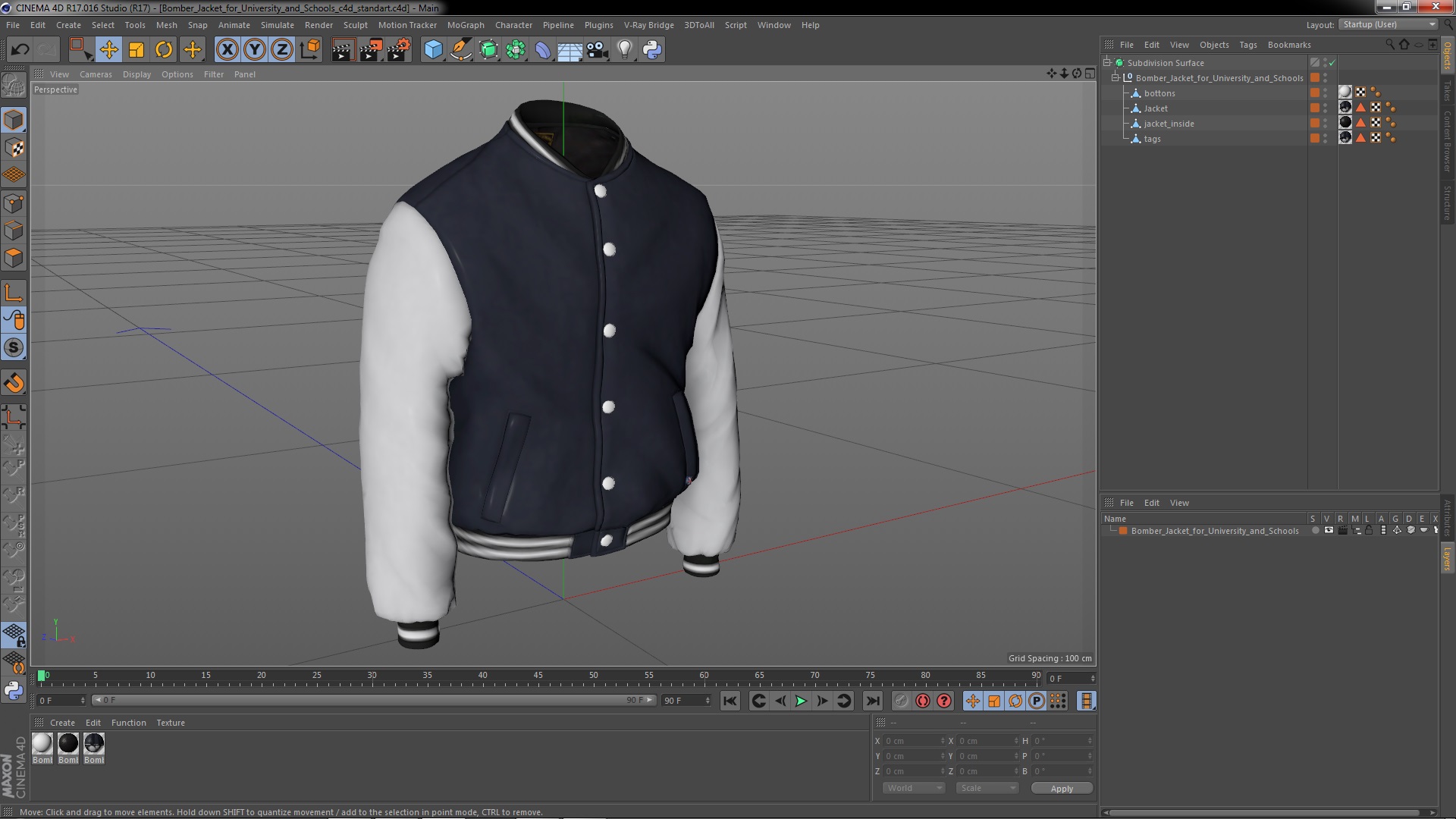Play animation forwards
The height and width of the screenshot is (819, 1456).
(x=801, y=701)
